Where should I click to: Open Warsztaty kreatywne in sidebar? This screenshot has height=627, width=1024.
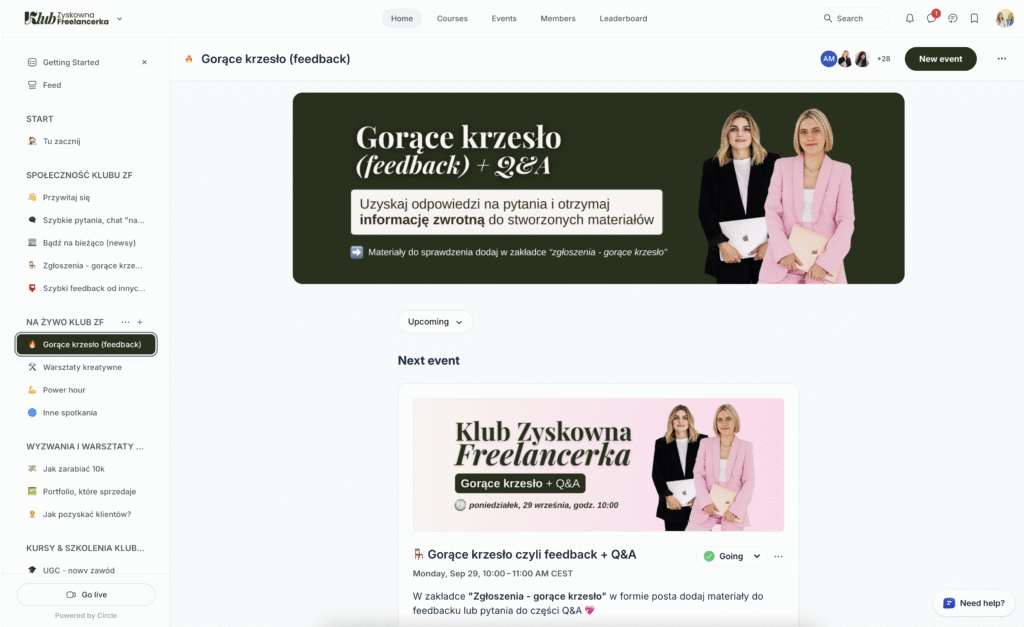click(82, 367)
